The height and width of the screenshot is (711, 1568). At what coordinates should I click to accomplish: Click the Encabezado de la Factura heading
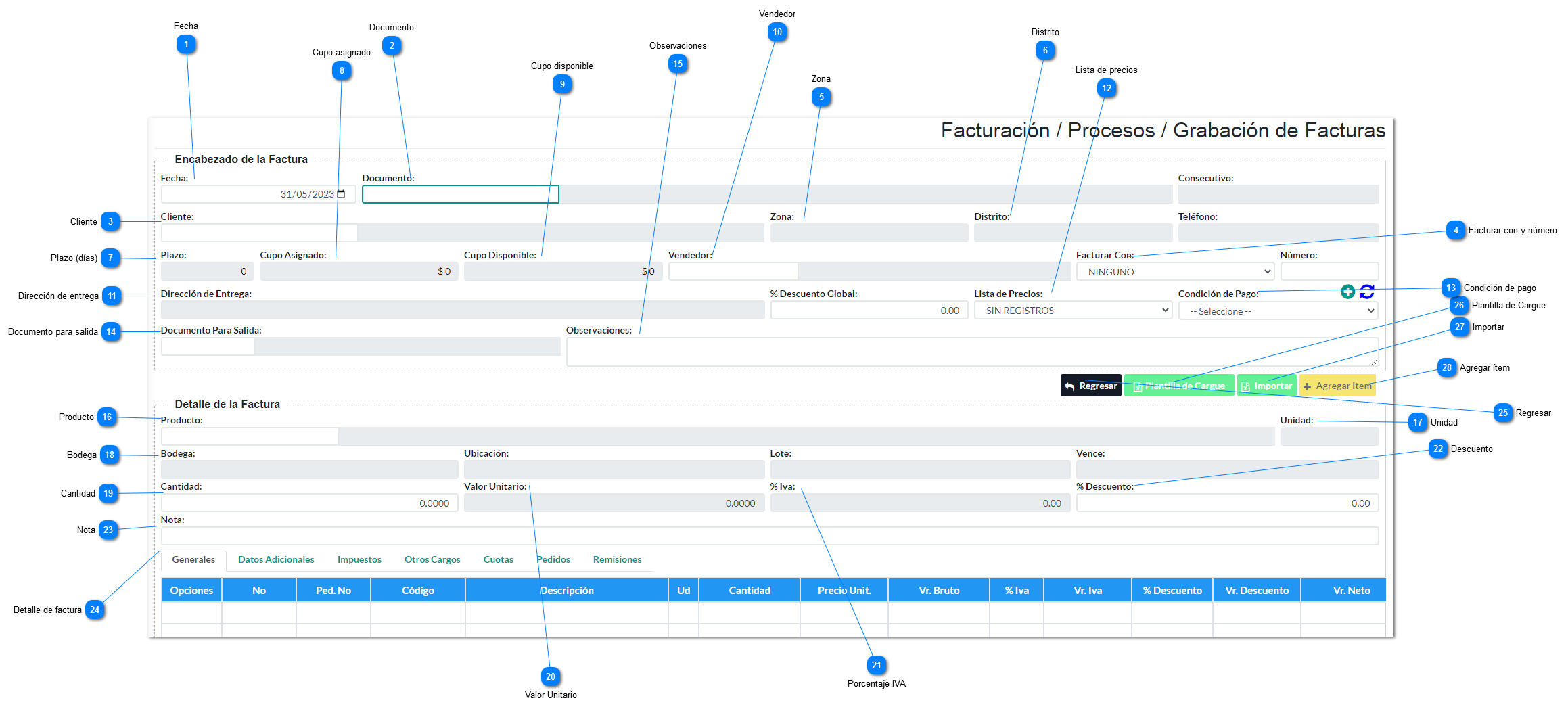(x=241, y=159)
